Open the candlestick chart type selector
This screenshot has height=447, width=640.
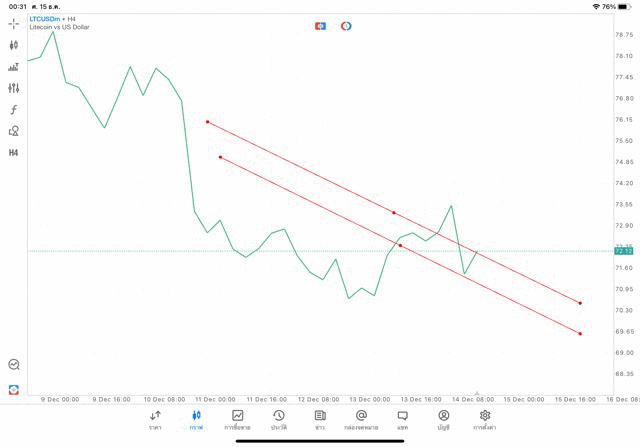pyautogui.click(x=14, y=45)
